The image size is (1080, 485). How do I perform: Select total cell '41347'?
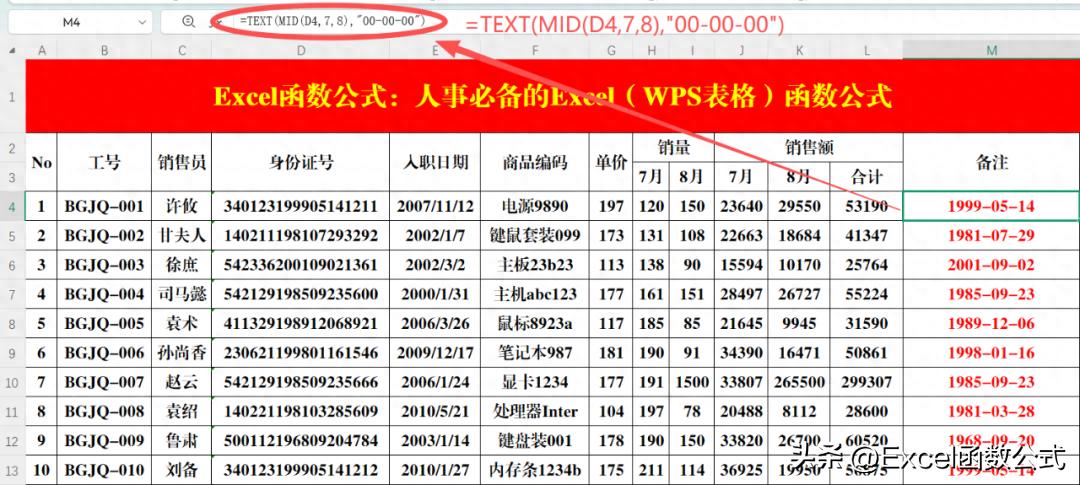click(x=866, y=236)
